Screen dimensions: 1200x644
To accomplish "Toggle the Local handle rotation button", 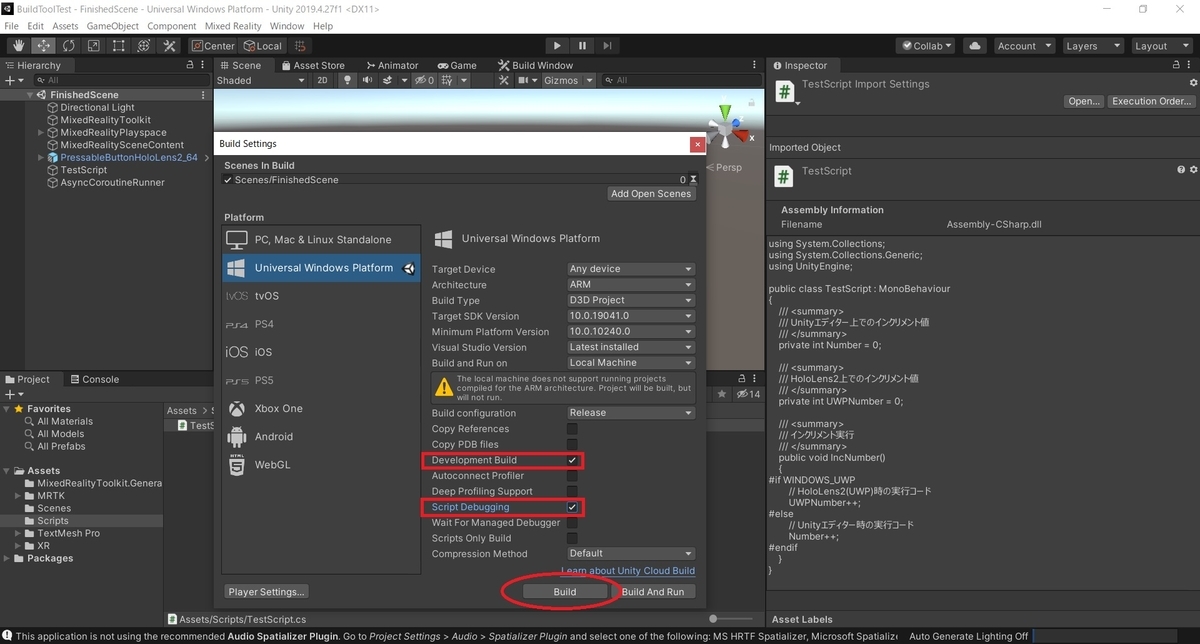I will (263, 46).
